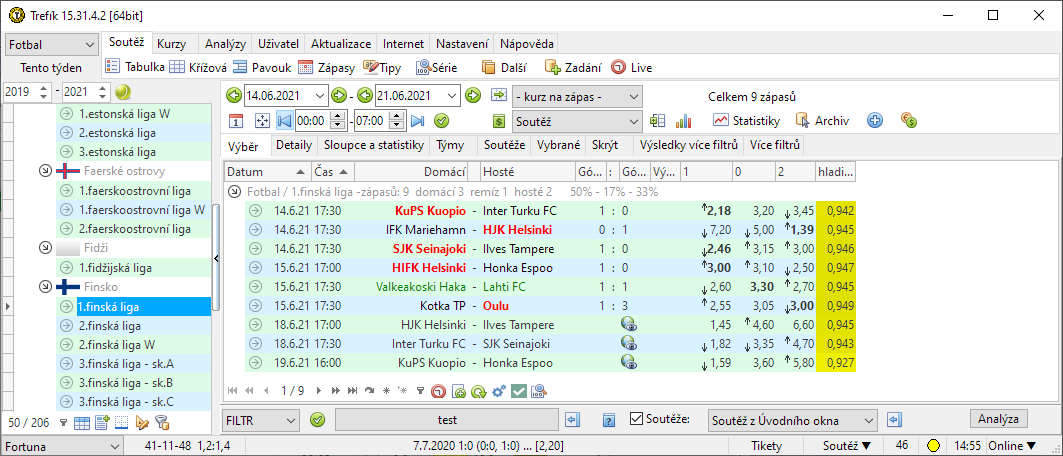Click the table-with-plus icon beside Soutěž dropdown
The image size is (1063, 456).
(x=656, y=121)
